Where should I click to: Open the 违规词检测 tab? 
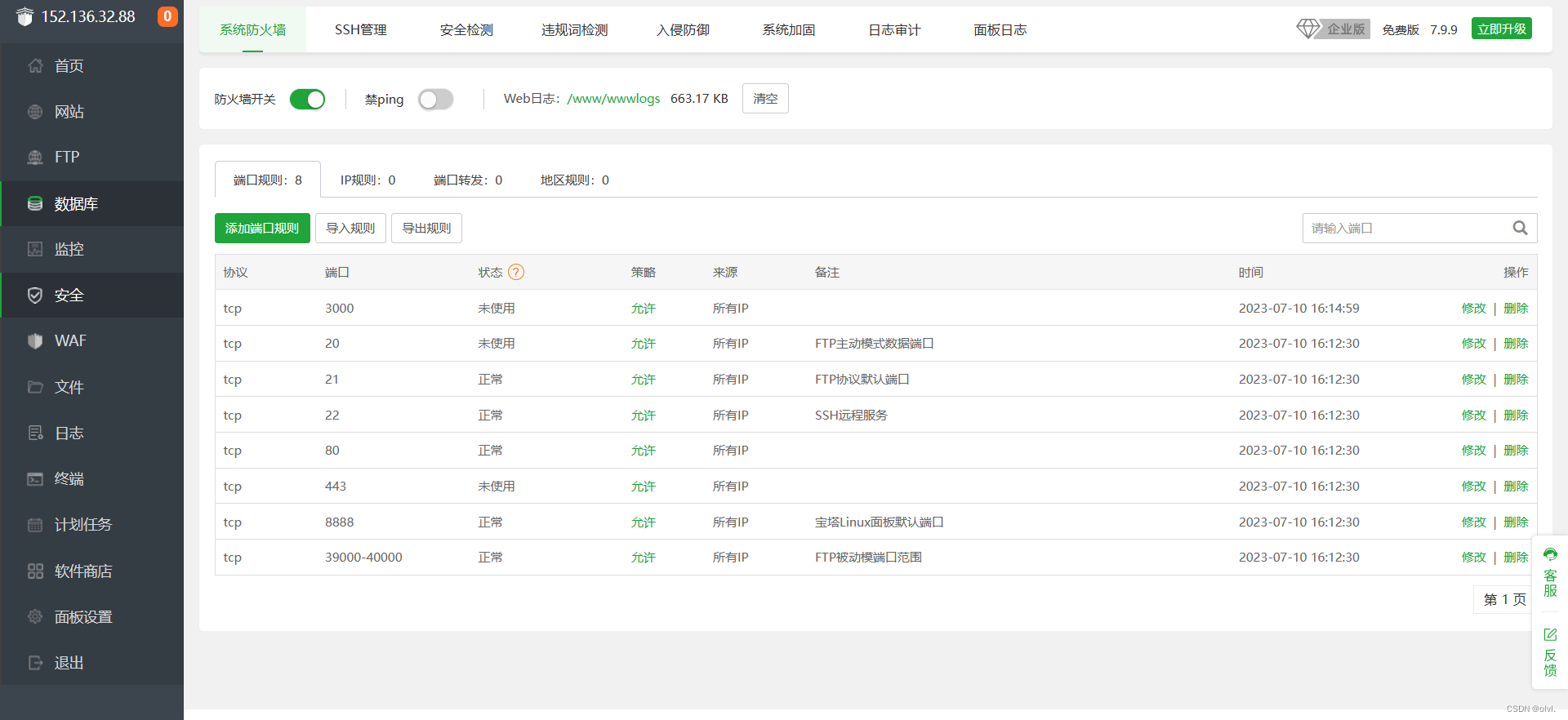coord(575,29)
